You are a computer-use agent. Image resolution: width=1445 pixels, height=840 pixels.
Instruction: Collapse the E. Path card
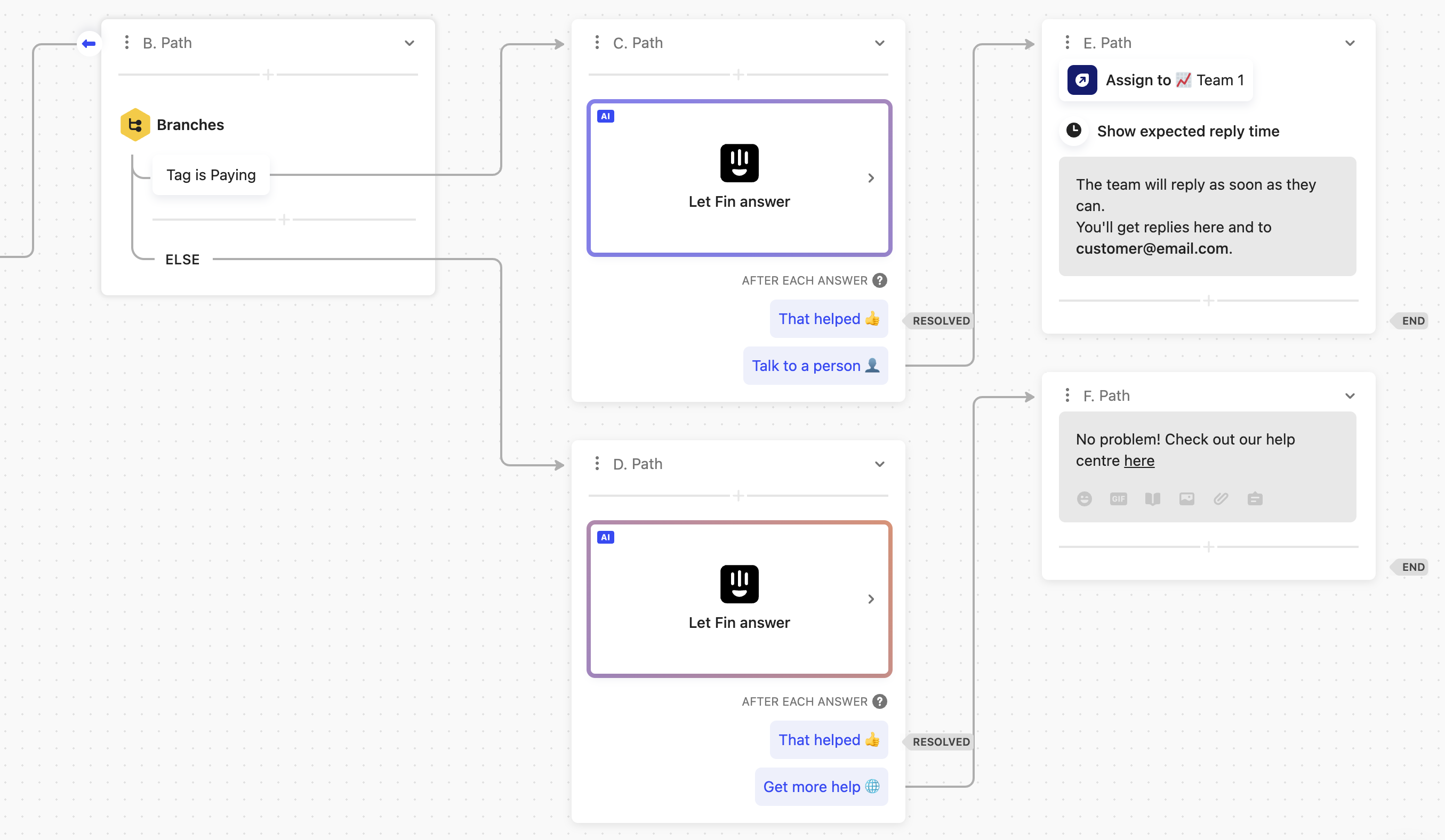[1350, 43]
